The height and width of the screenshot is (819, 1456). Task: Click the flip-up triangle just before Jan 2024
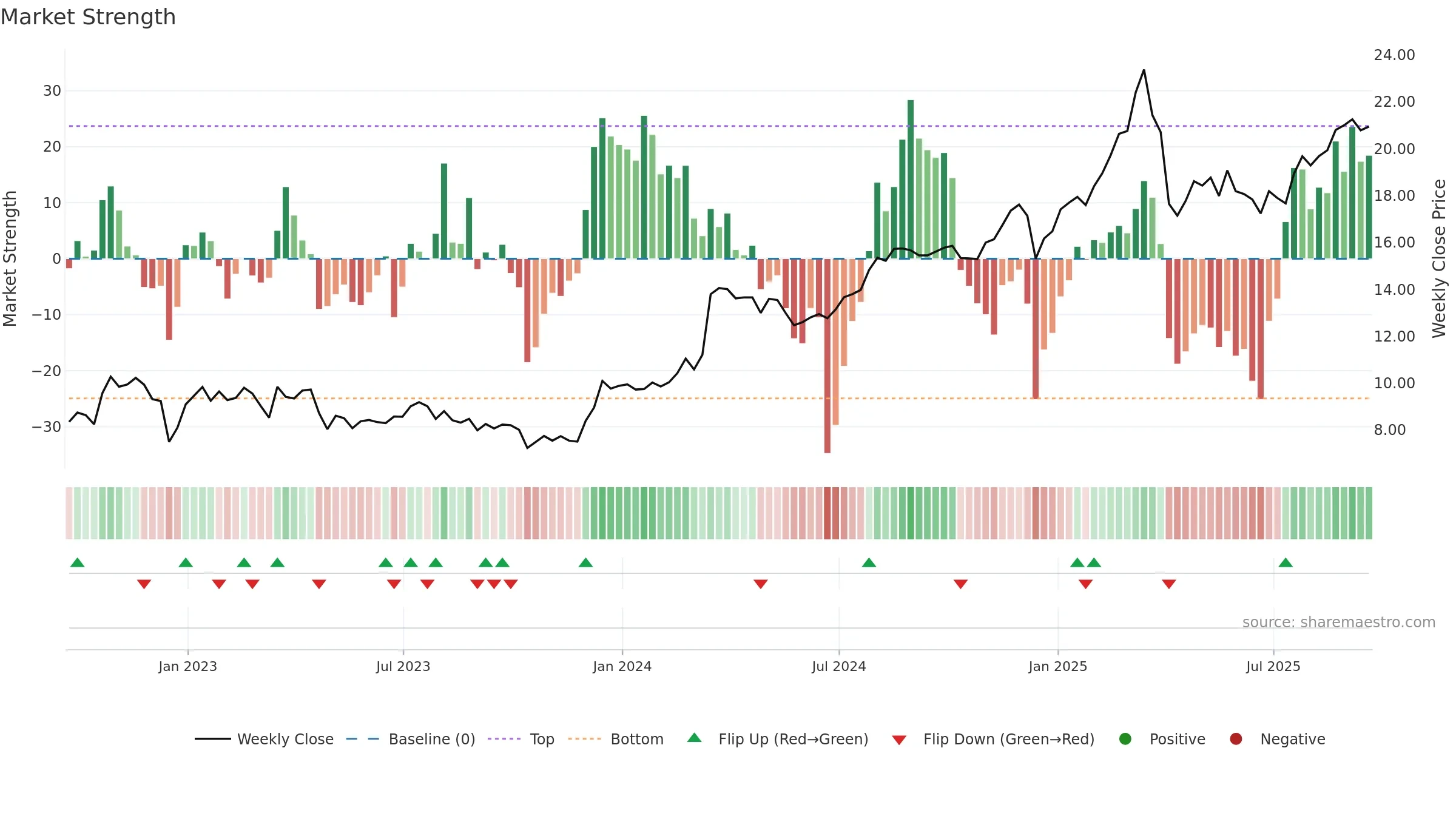(585, 563)
